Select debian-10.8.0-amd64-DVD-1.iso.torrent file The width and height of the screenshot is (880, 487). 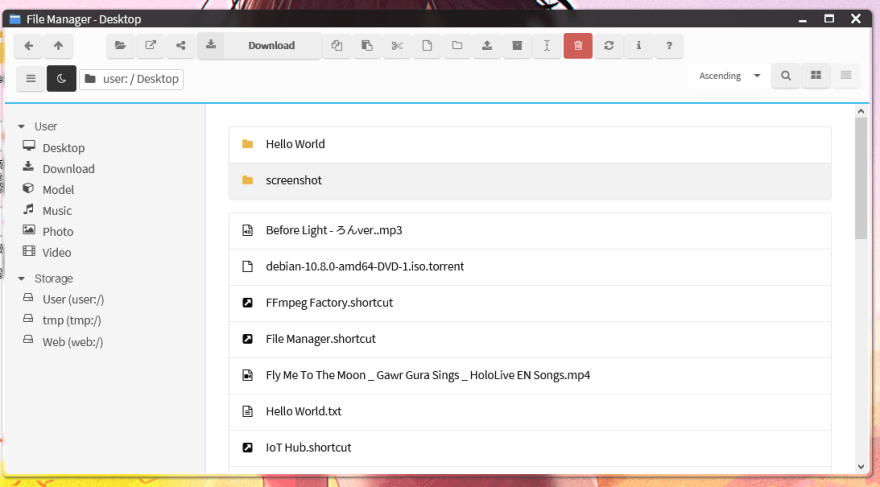[530, 267]
